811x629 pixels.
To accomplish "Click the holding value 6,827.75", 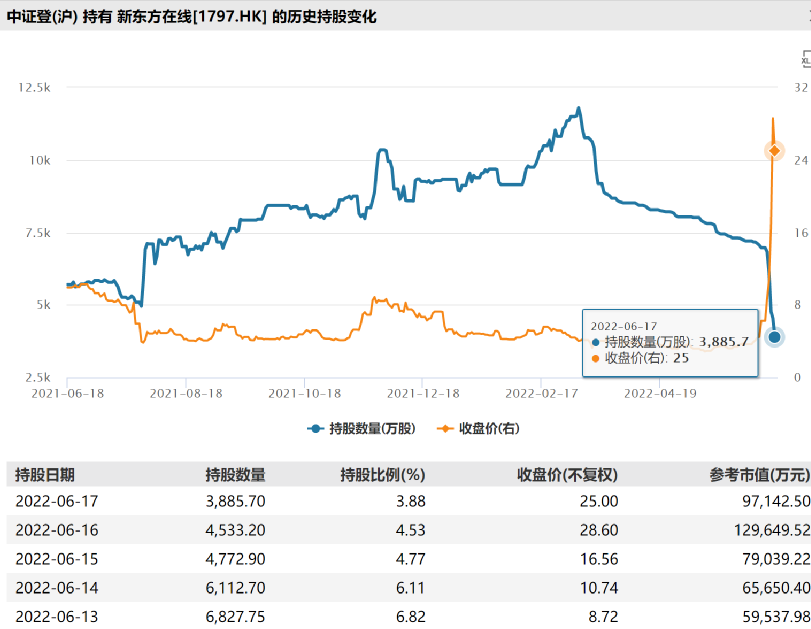I will point(235,617).
